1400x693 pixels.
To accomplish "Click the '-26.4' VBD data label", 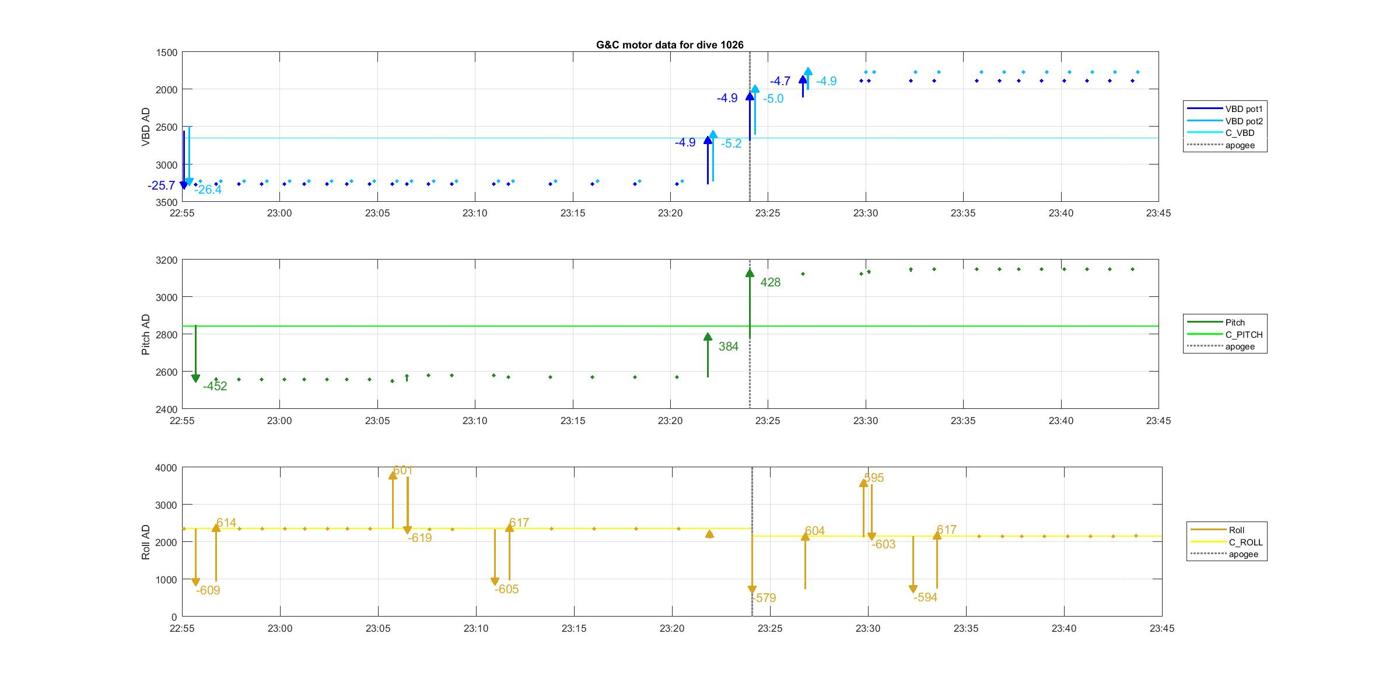I will tap(208, 190).
